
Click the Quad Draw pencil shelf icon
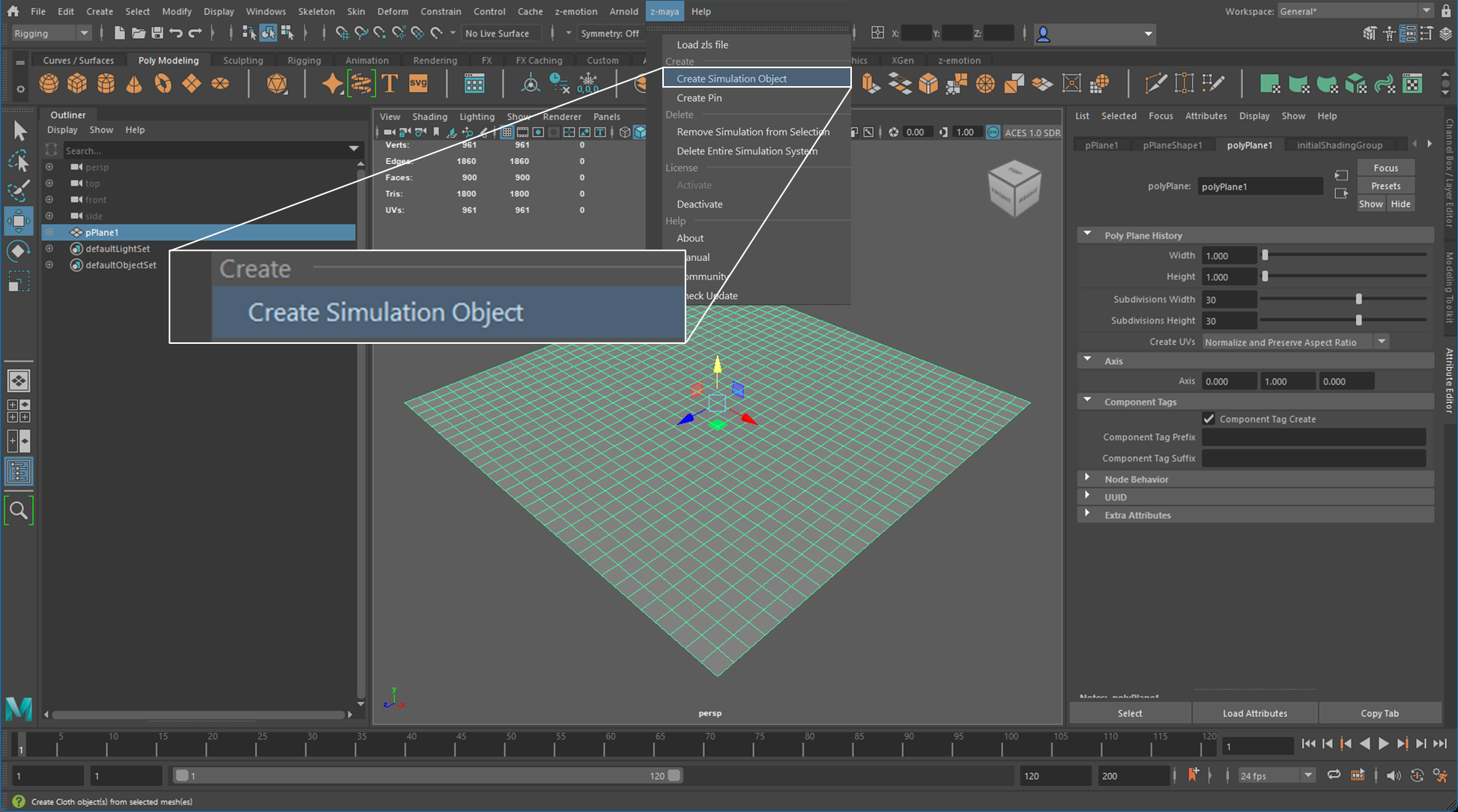click(1212, 84)
